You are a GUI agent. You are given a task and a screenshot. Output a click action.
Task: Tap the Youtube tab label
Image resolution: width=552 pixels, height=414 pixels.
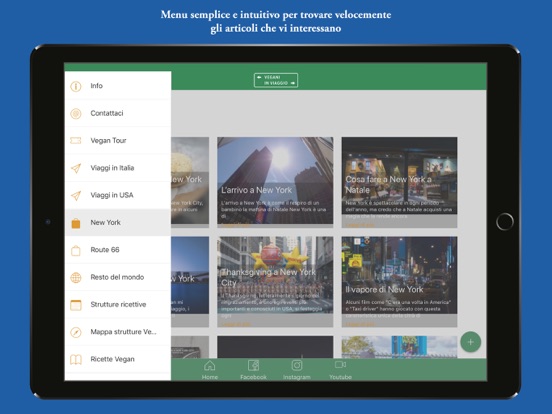coord(340,377)
